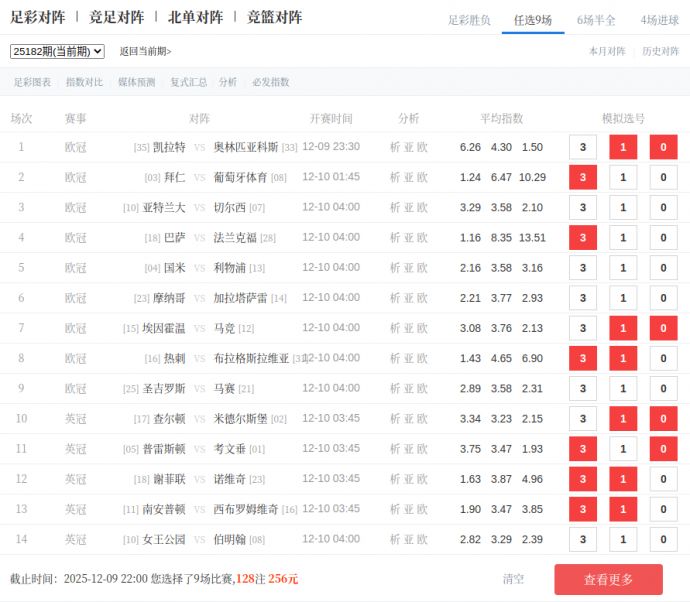
Task: Switch to the 足彩胜负 tab
Action: (469, 20)
